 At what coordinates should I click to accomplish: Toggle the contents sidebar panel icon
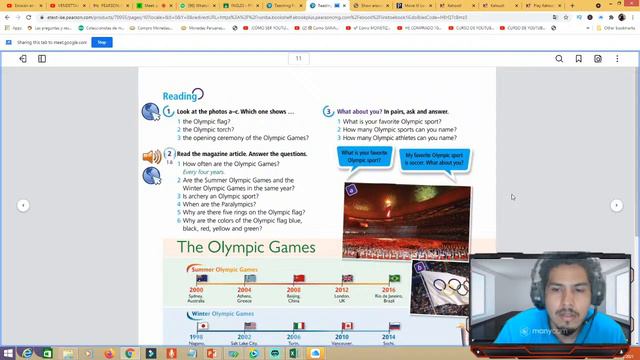(x=42, y=59)
